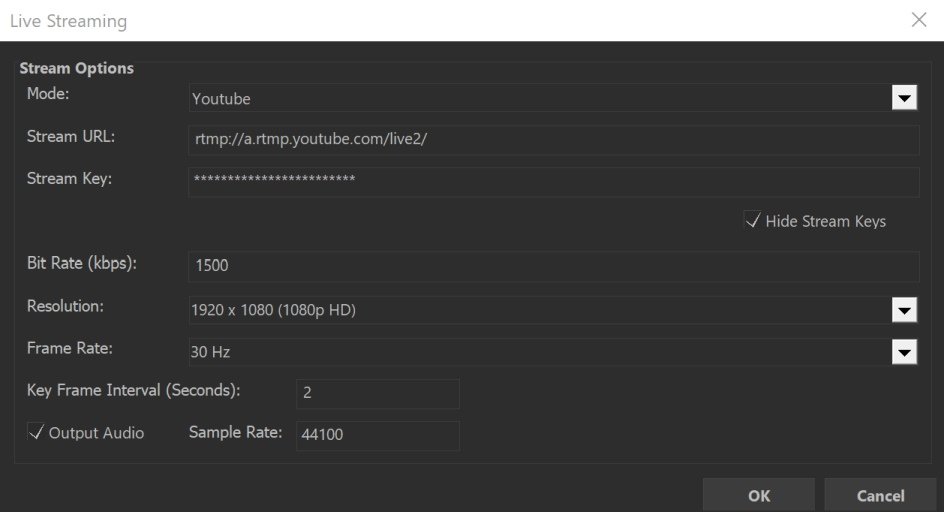Click the Sample Rate input field

pyautogui.click(x=377, y=435)
